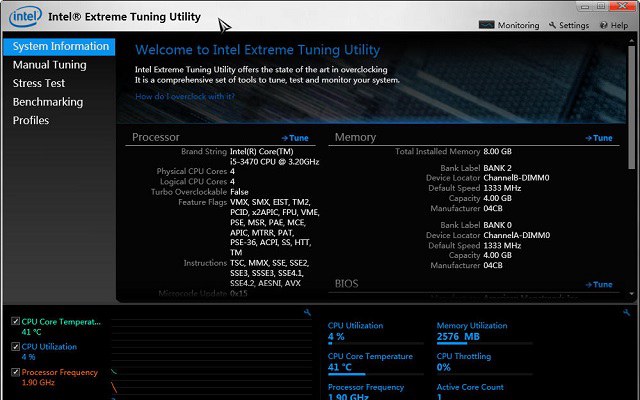This screenshot has height=400, width=640.
Task: Click the Instructions label
Action: pos(205,263)
